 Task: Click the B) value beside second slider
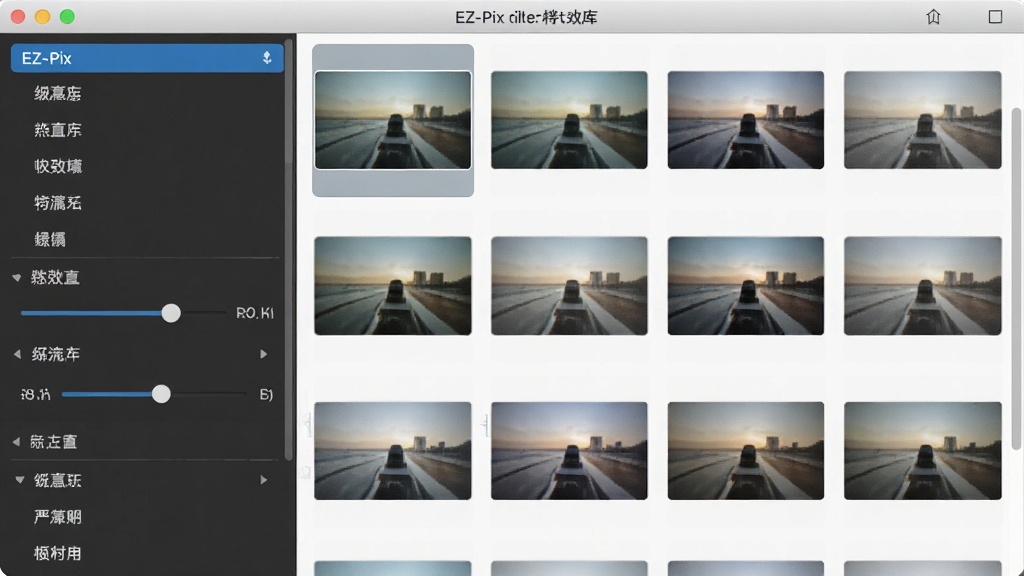266,394
